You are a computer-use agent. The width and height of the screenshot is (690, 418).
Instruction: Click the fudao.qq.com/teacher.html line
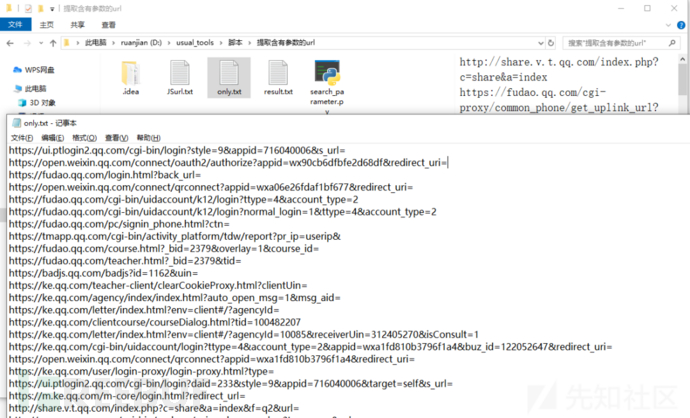pos(125,261)
